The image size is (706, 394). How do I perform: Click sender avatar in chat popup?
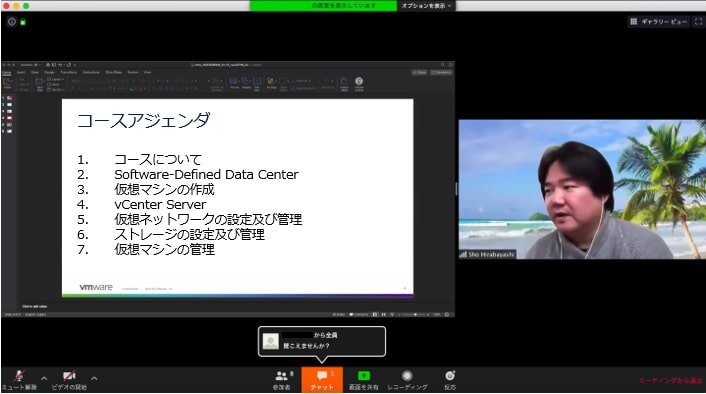pos(271,341)
